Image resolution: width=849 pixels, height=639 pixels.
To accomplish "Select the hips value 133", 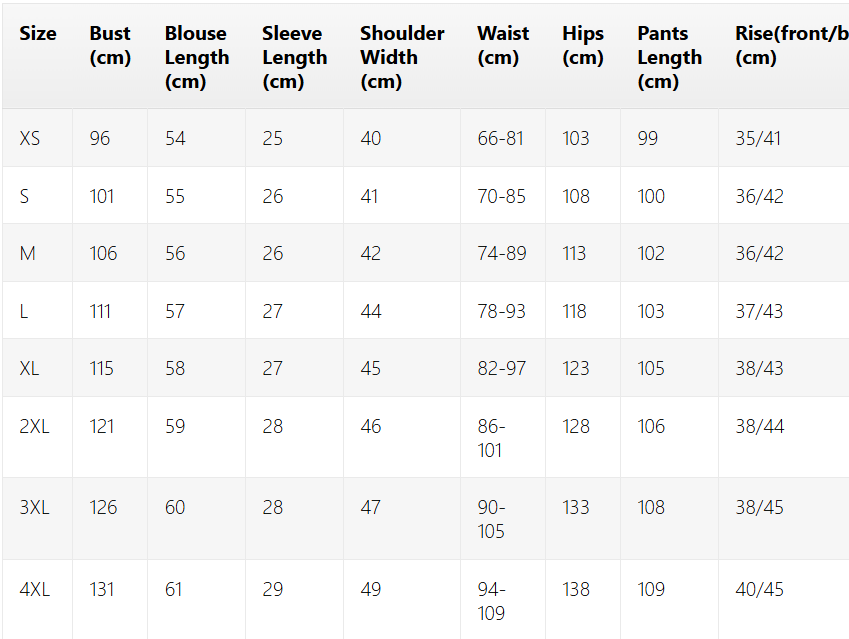I will (x=576, y=507).
